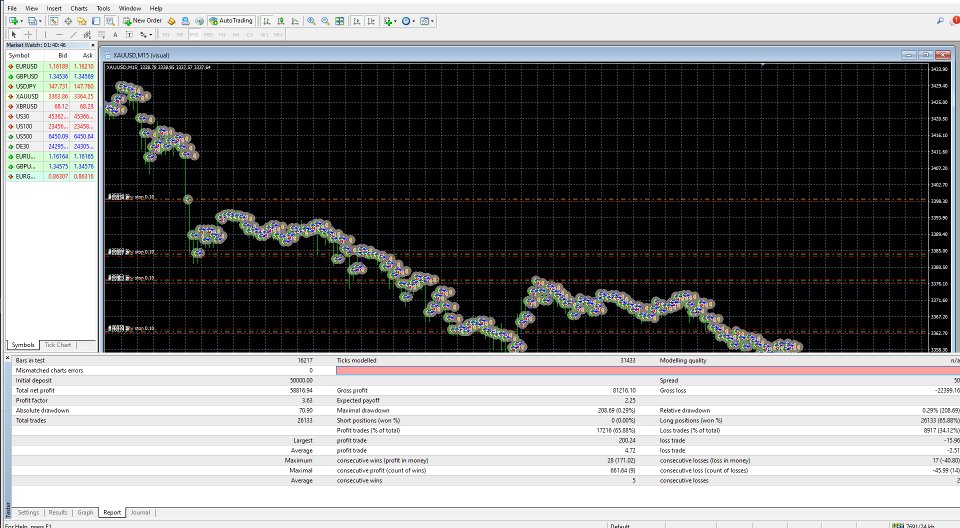The height and width of the screenshot is (528, 960).
Task: Toggle the Strategy Tester panel
Action: click(x=110, y=21)
